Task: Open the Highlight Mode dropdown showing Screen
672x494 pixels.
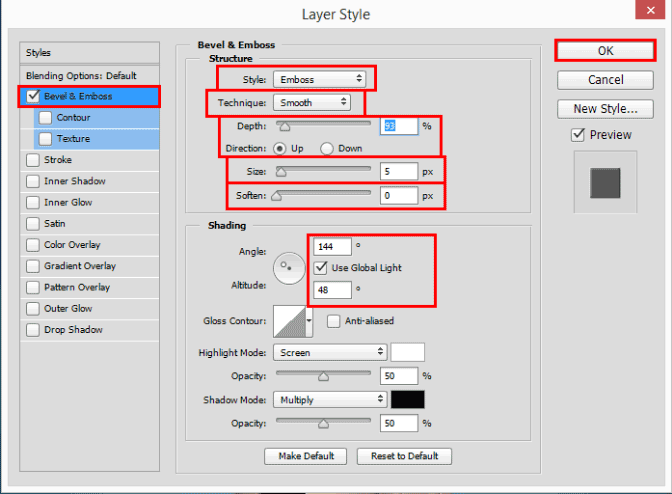Action: coord(330,352)
